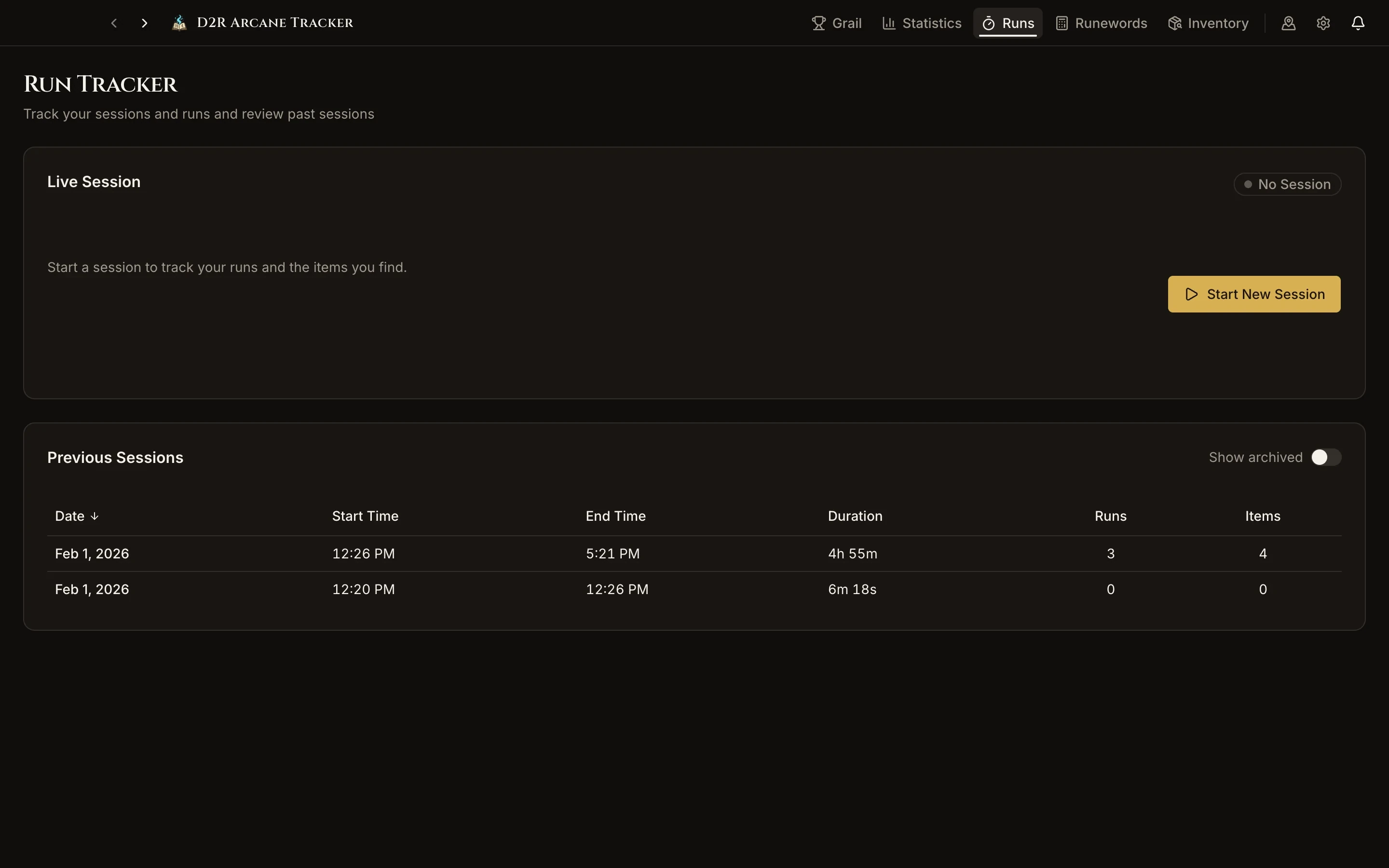
Task: Click the Live Session heading
Action: [x=94, y=182]
